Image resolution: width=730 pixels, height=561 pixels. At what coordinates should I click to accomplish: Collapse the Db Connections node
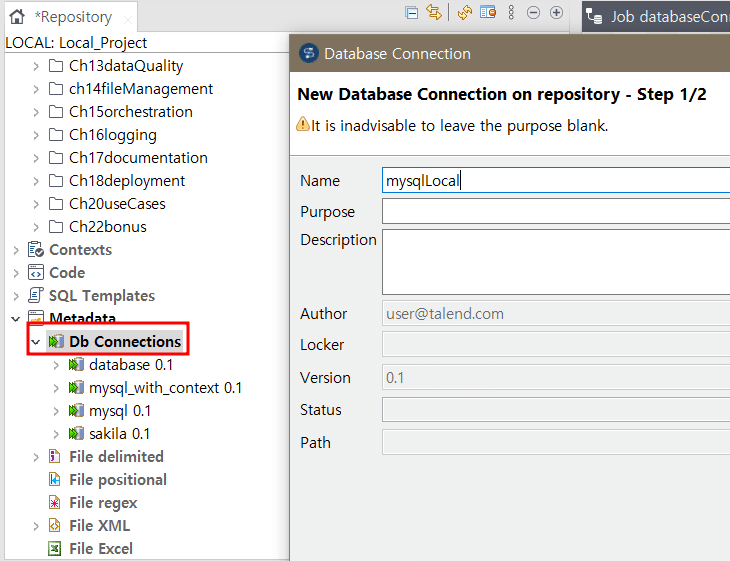(36, 342)
